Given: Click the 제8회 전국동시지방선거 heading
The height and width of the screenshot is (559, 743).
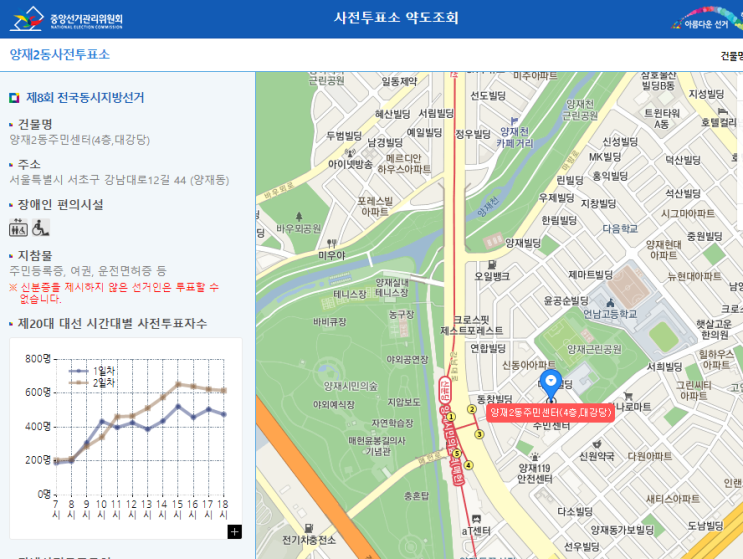Looking at the screenshot, I should click(x=85, y=98).
